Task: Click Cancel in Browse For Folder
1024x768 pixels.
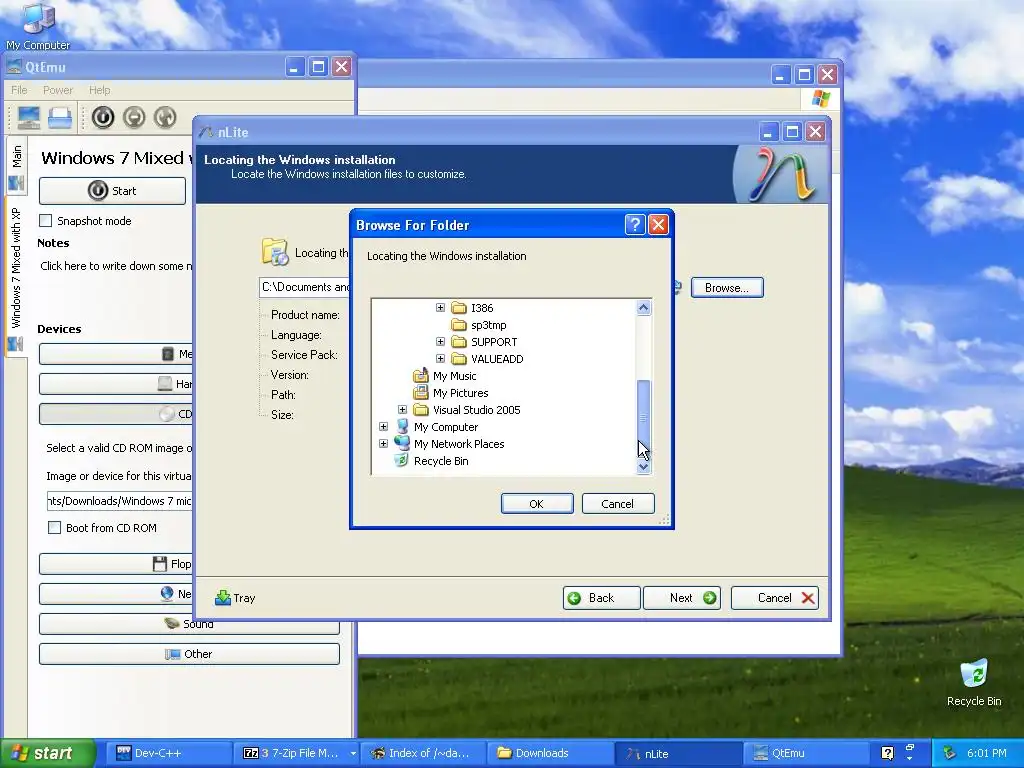Action: pos(618,504)
